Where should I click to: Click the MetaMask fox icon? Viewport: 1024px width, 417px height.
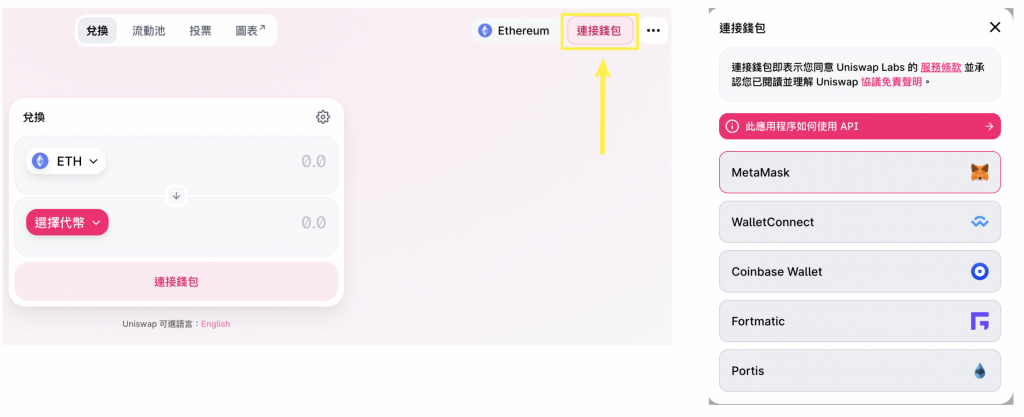tap(979, 173)
